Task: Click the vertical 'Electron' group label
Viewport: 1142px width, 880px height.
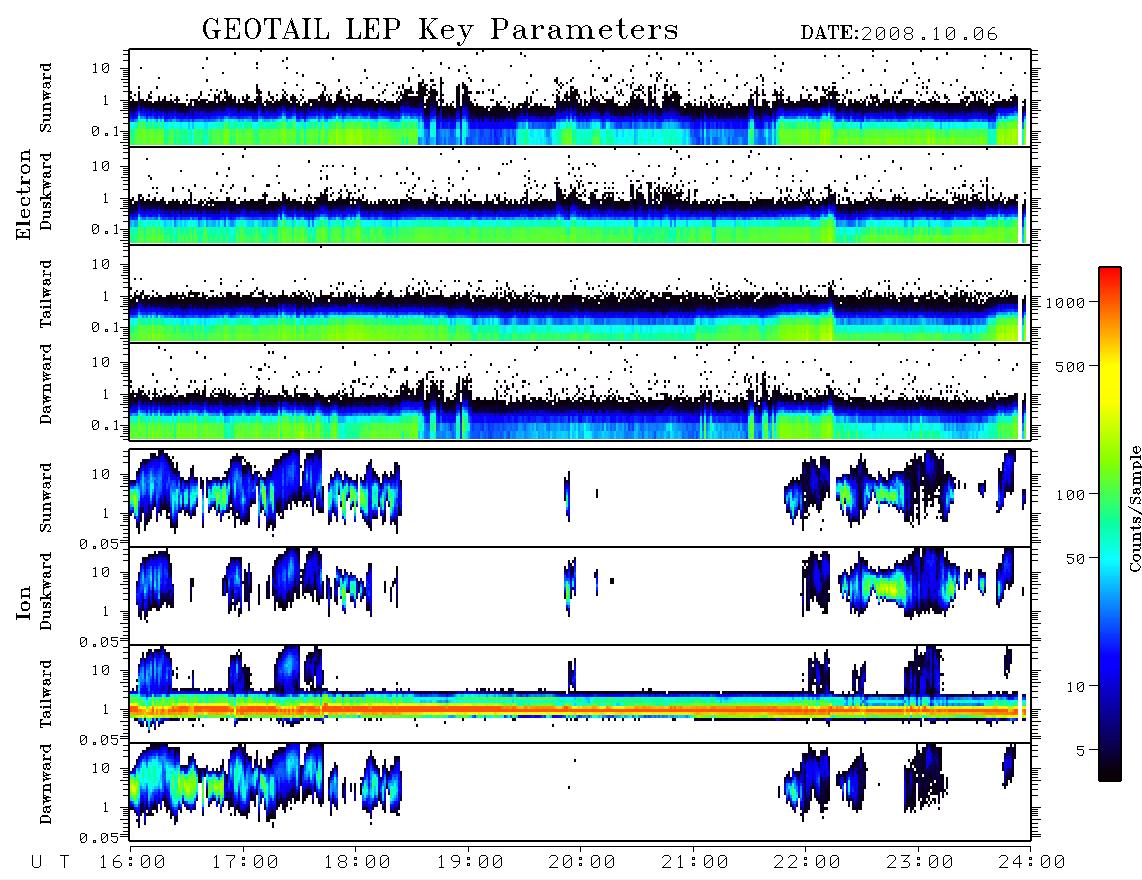Action: tap(24, 195)
